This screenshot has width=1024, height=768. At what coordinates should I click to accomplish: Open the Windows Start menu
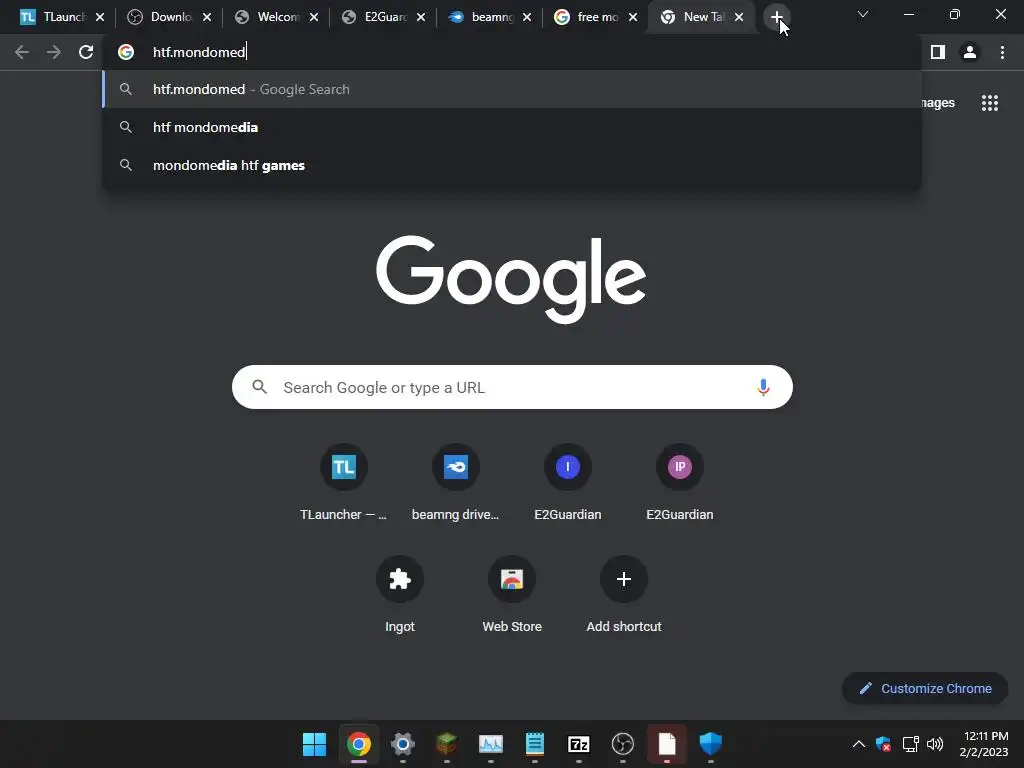click(314, 744)
